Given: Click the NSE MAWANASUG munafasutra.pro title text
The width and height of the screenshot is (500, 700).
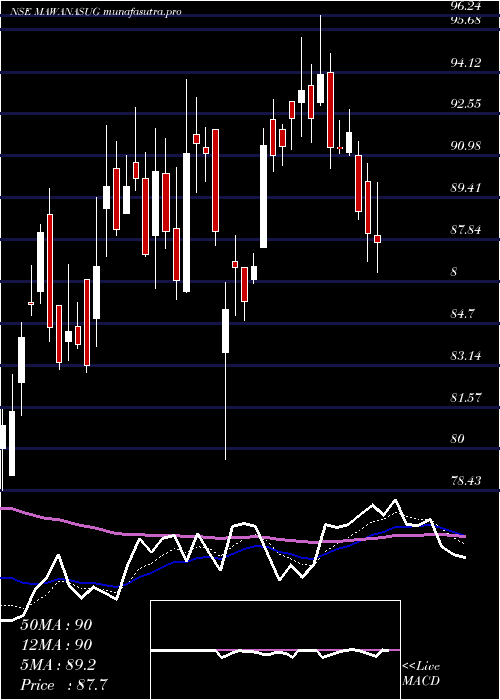Looking at the screenshot, I should click(x=96, y=12).
